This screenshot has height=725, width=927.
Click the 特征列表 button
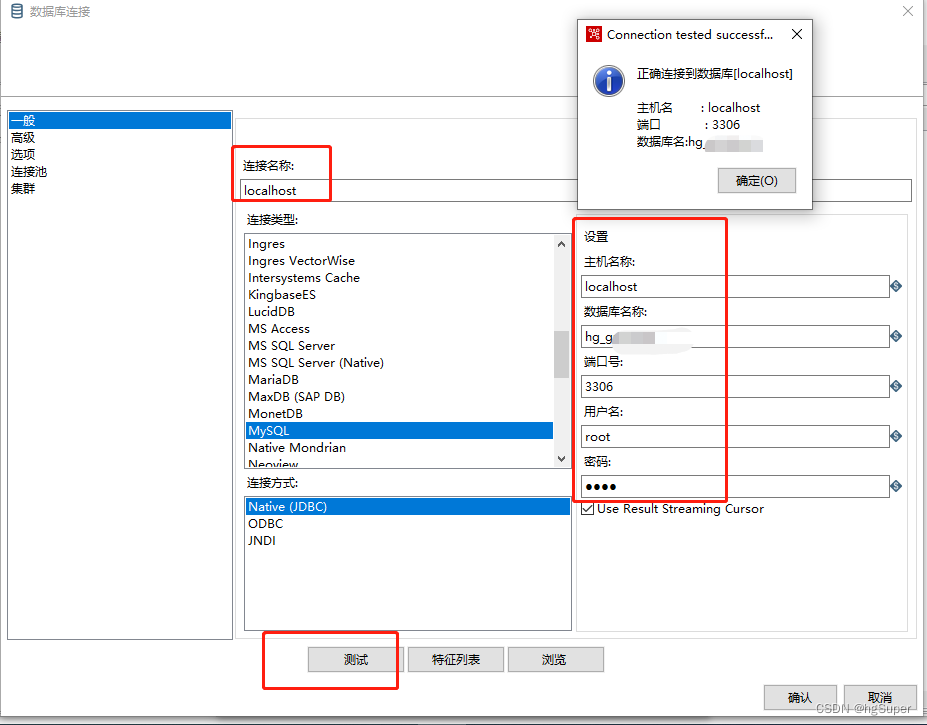click(x=455, y=659)
